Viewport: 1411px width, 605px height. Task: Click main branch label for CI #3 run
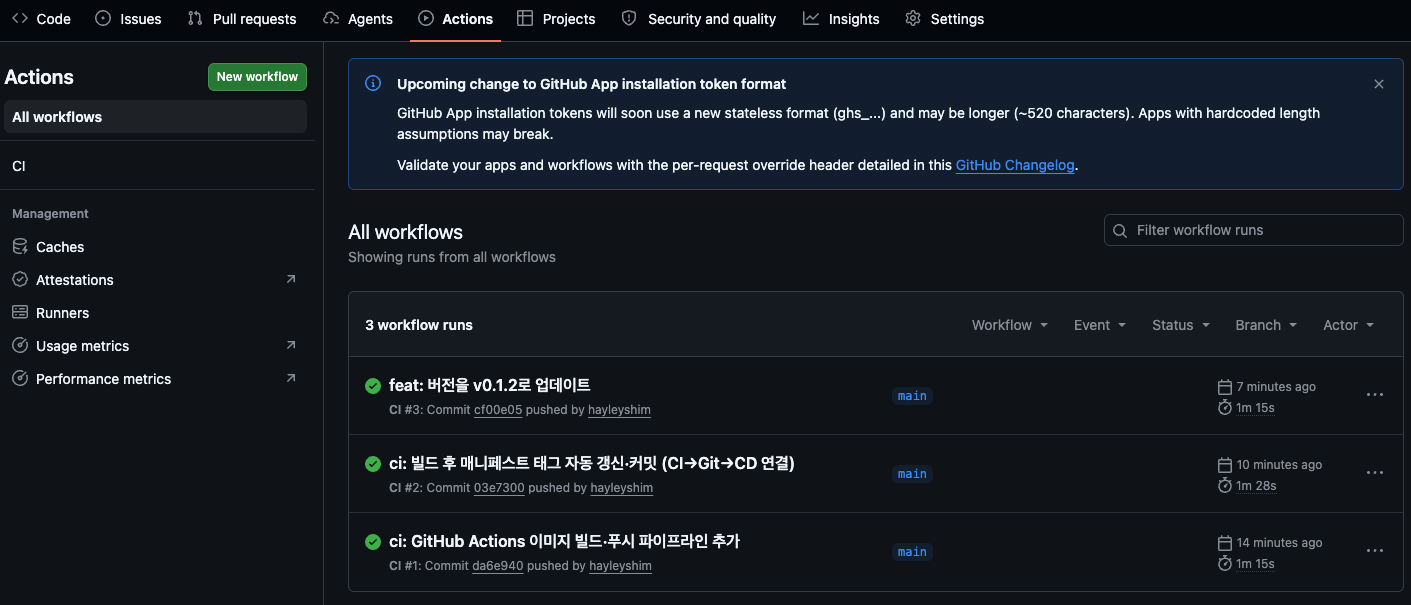(x=912, y=396)
